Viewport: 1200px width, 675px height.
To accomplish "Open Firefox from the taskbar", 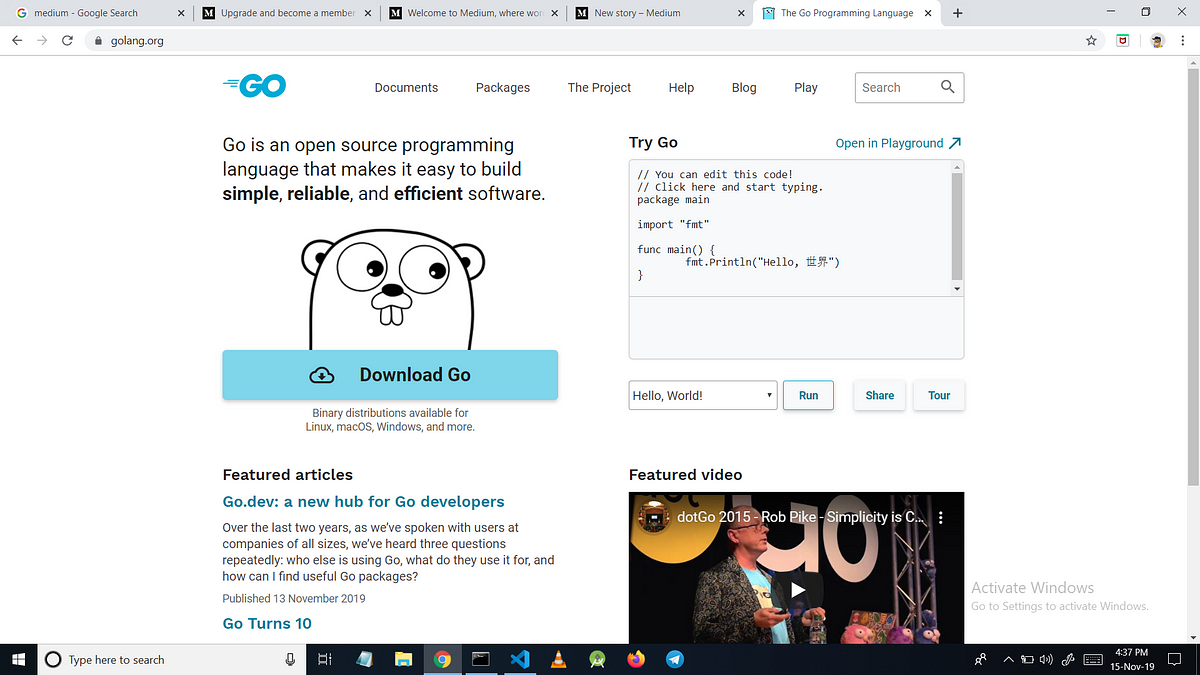I will 636,659.
